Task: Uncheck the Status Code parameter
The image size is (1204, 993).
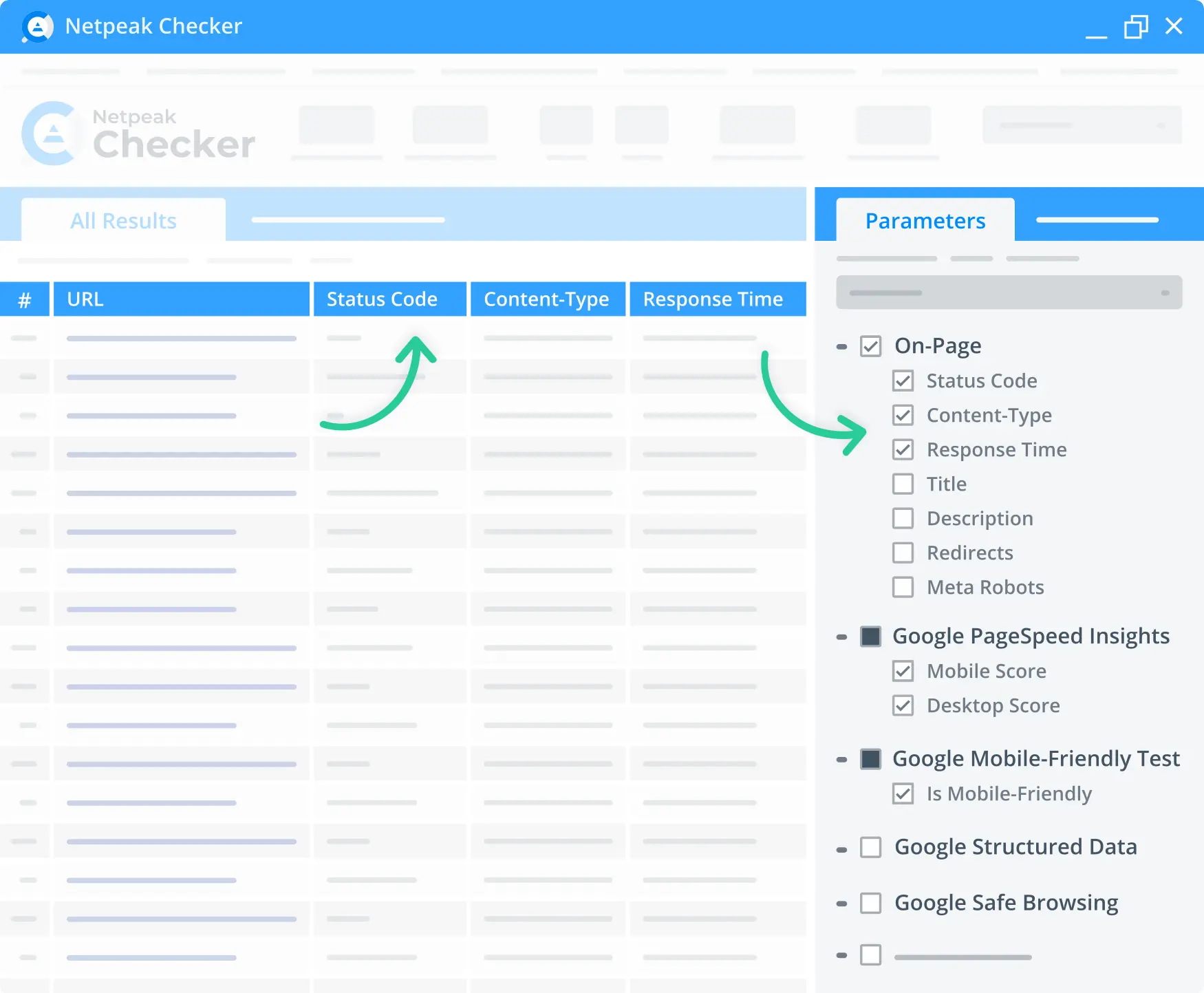Action: pos(903,381)
